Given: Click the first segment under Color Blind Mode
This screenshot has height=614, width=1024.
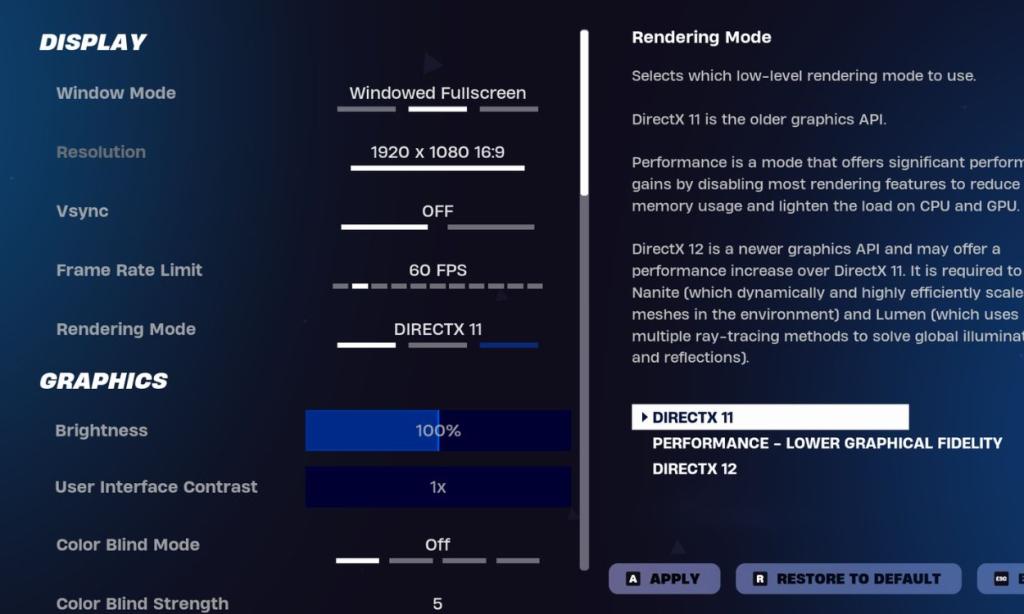Looking at the screenshot, I should click(x=357, y=561).
